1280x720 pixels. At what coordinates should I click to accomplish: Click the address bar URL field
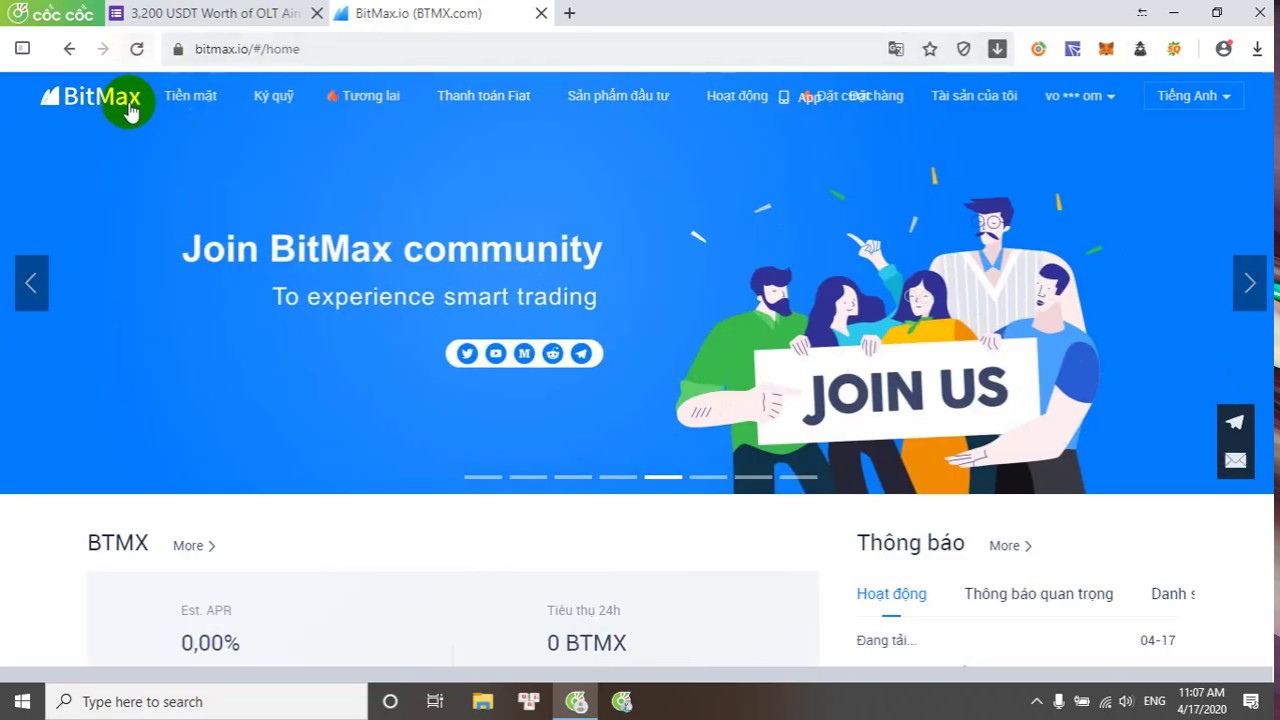[520, 49]
